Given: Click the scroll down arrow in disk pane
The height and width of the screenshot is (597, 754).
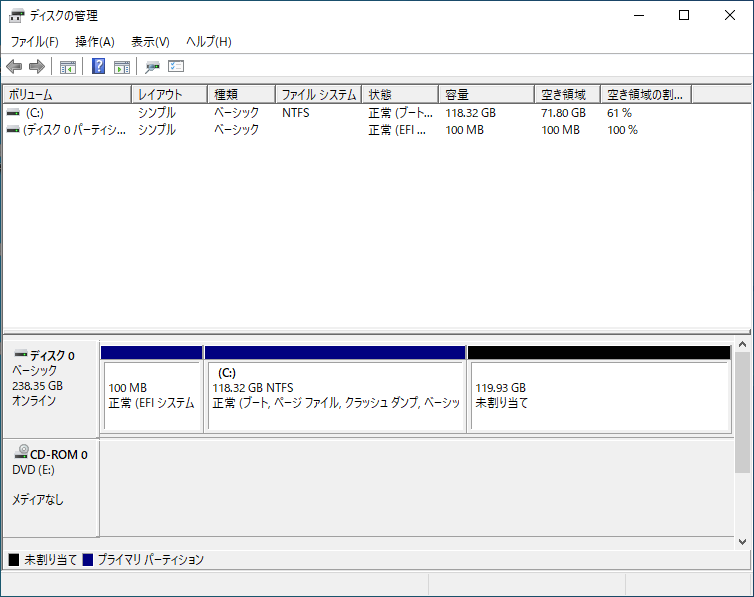Looking at the screenshot, I should (742, 541).
